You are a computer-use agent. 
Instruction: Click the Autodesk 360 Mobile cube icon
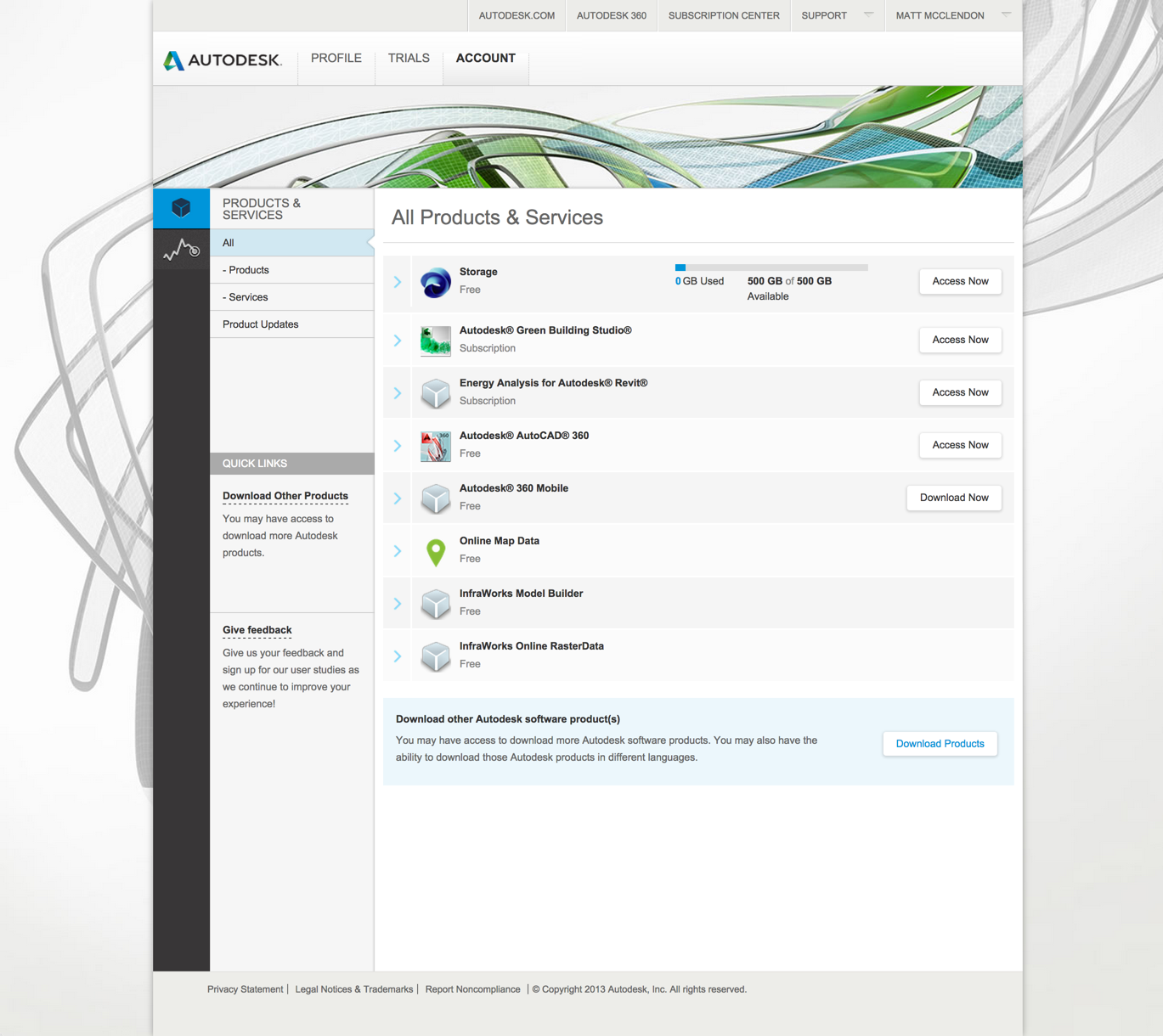coord(436,498)
